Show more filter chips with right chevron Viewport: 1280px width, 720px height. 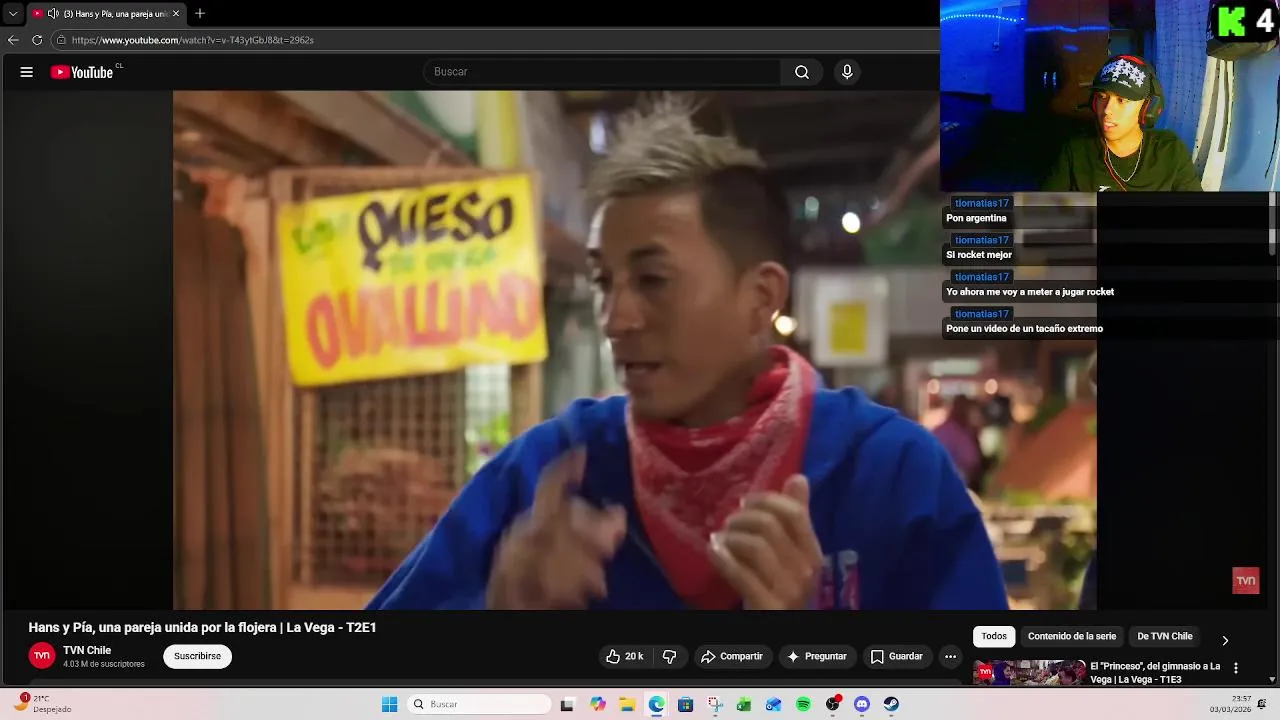coord(1225,640)
